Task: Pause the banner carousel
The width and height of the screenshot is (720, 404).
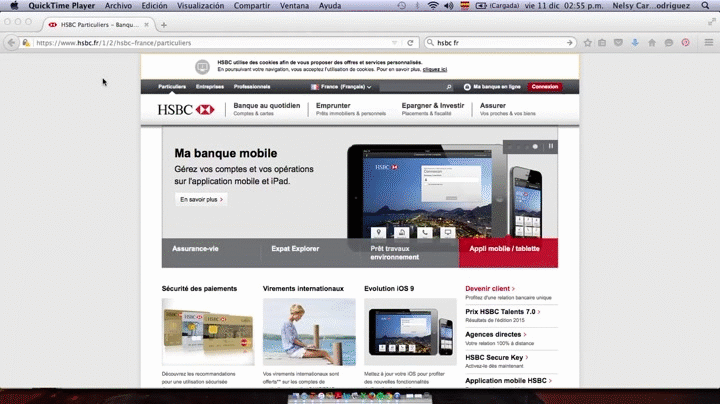Action: point(550,147)
